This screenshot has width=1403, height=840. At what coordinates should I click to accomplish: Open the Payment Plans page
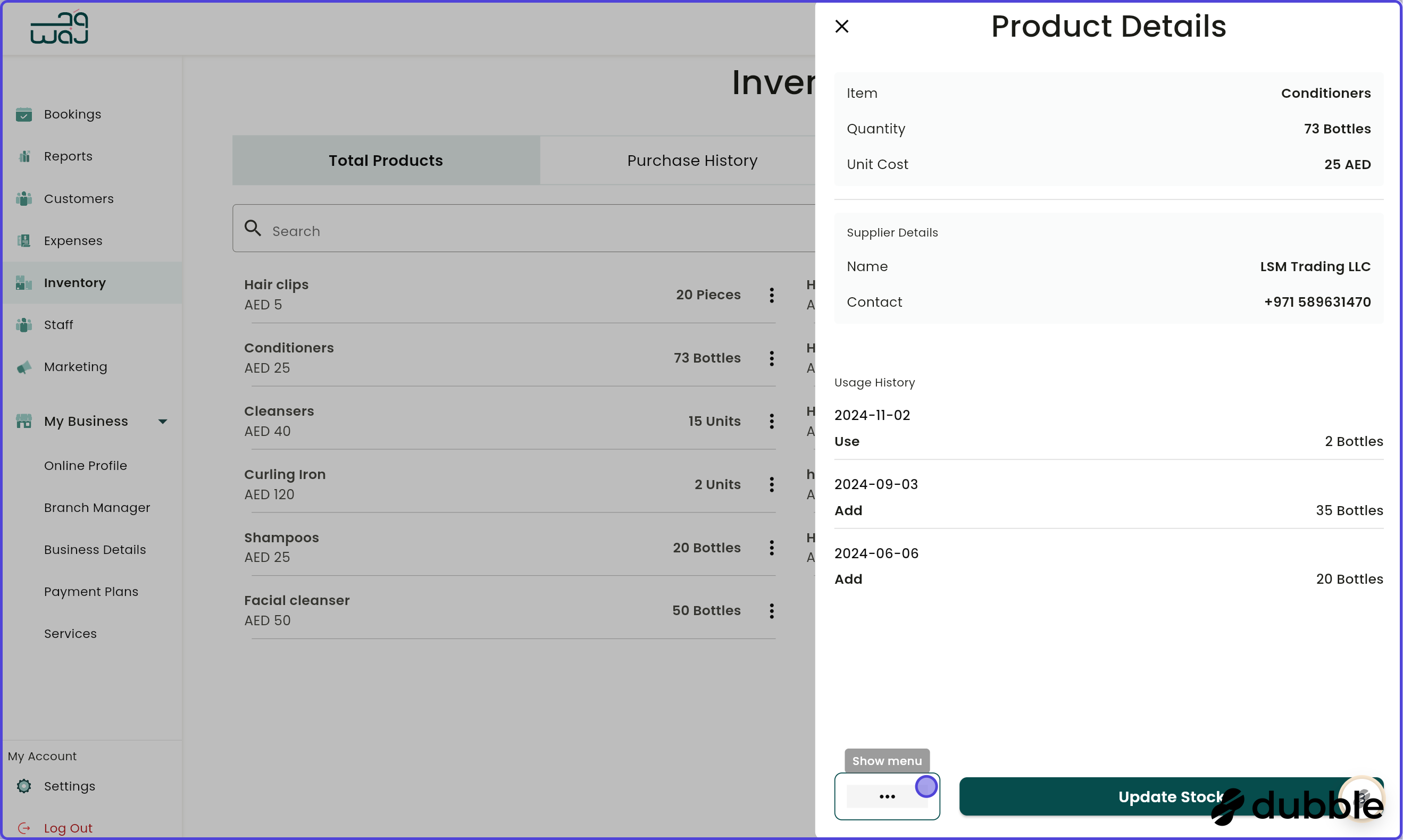(91, 592)
